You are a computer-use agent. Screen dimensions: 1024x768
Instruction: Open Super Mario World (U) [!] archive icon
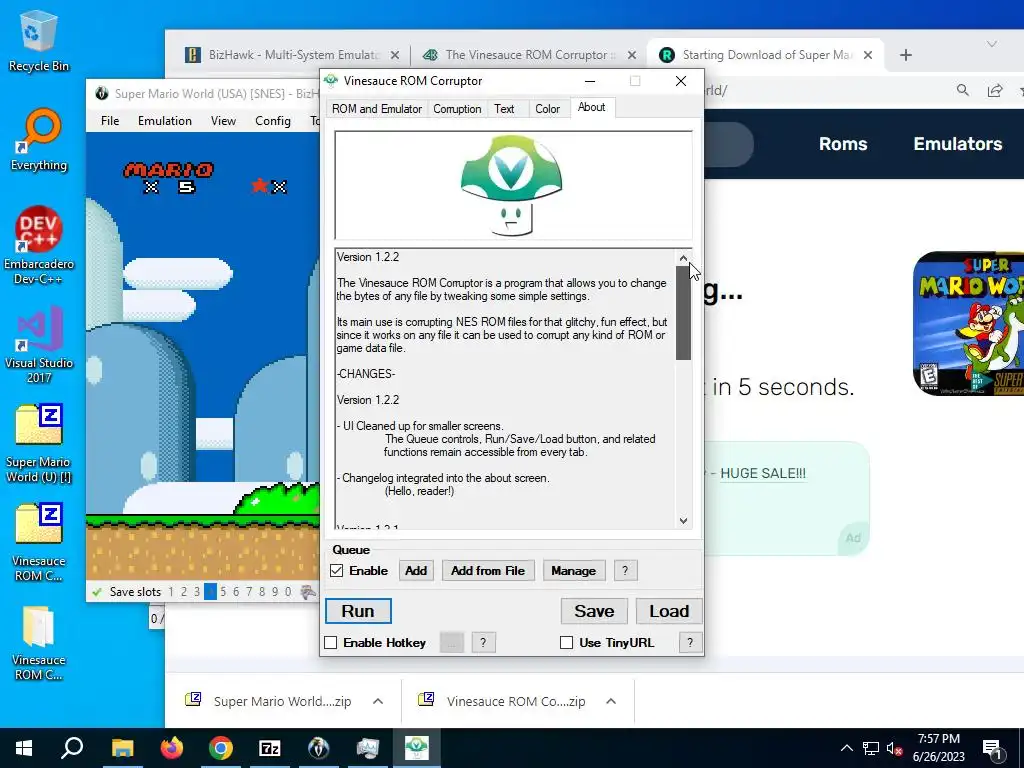39,444
